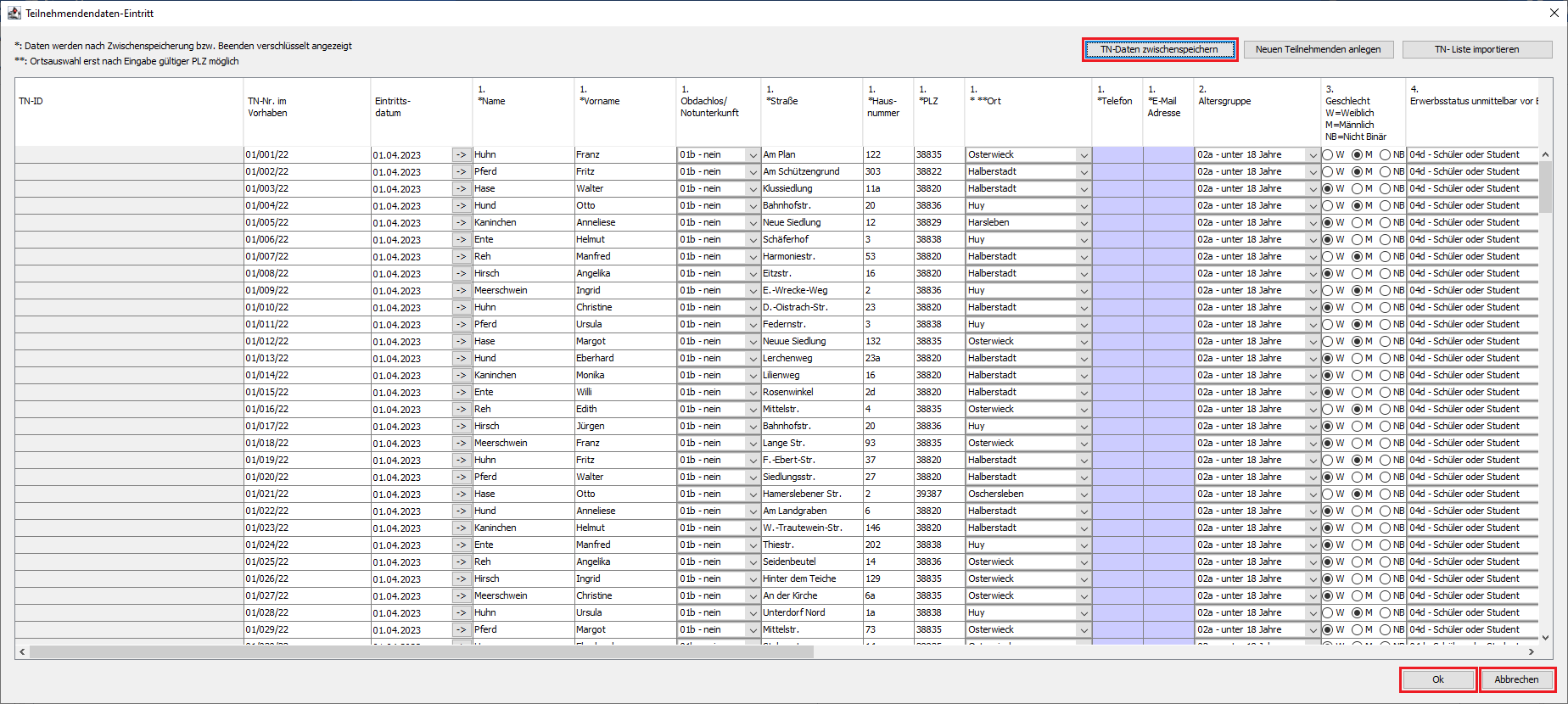This screenshot has height=704, width=1568.
Task: Click date arrow button in row 01/010/22
Action: (461, 307)
